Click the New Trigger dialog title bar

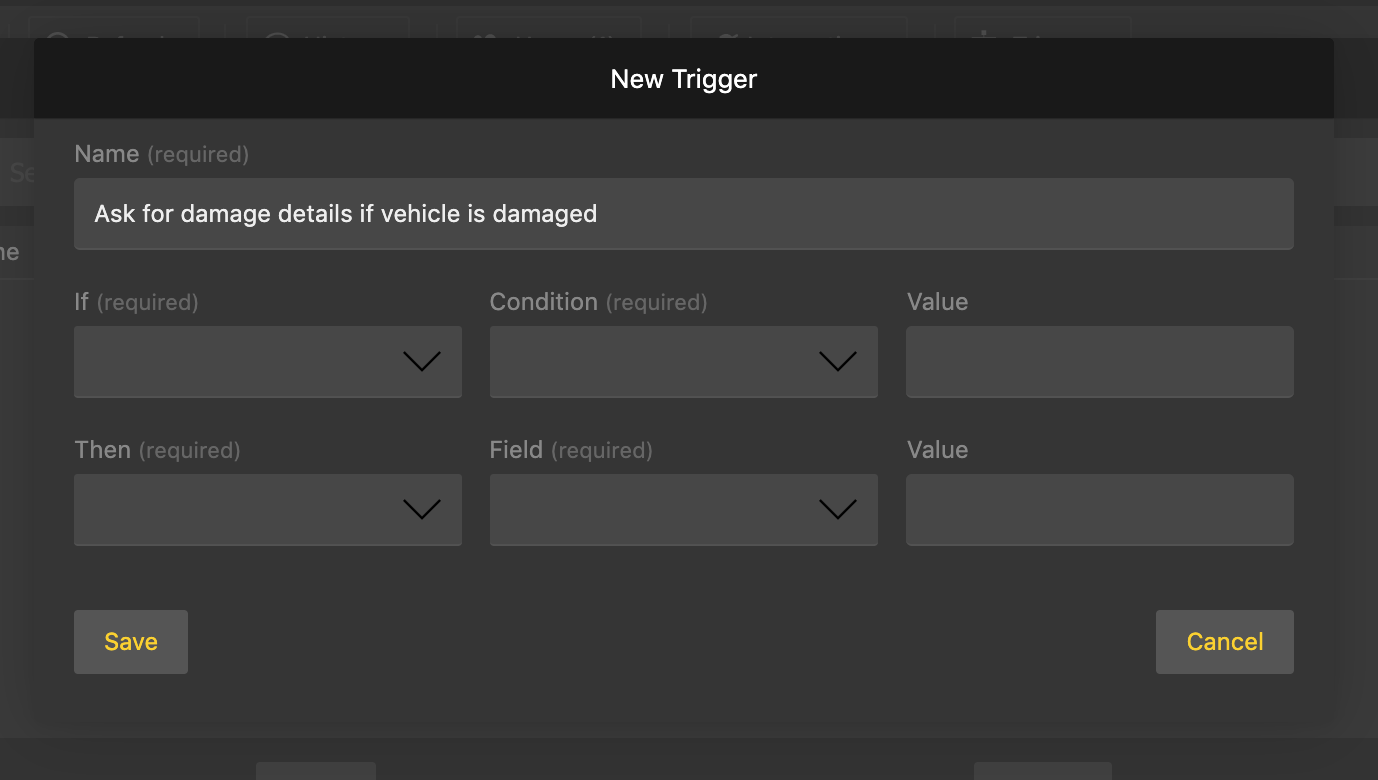click(x=683, y=79)
